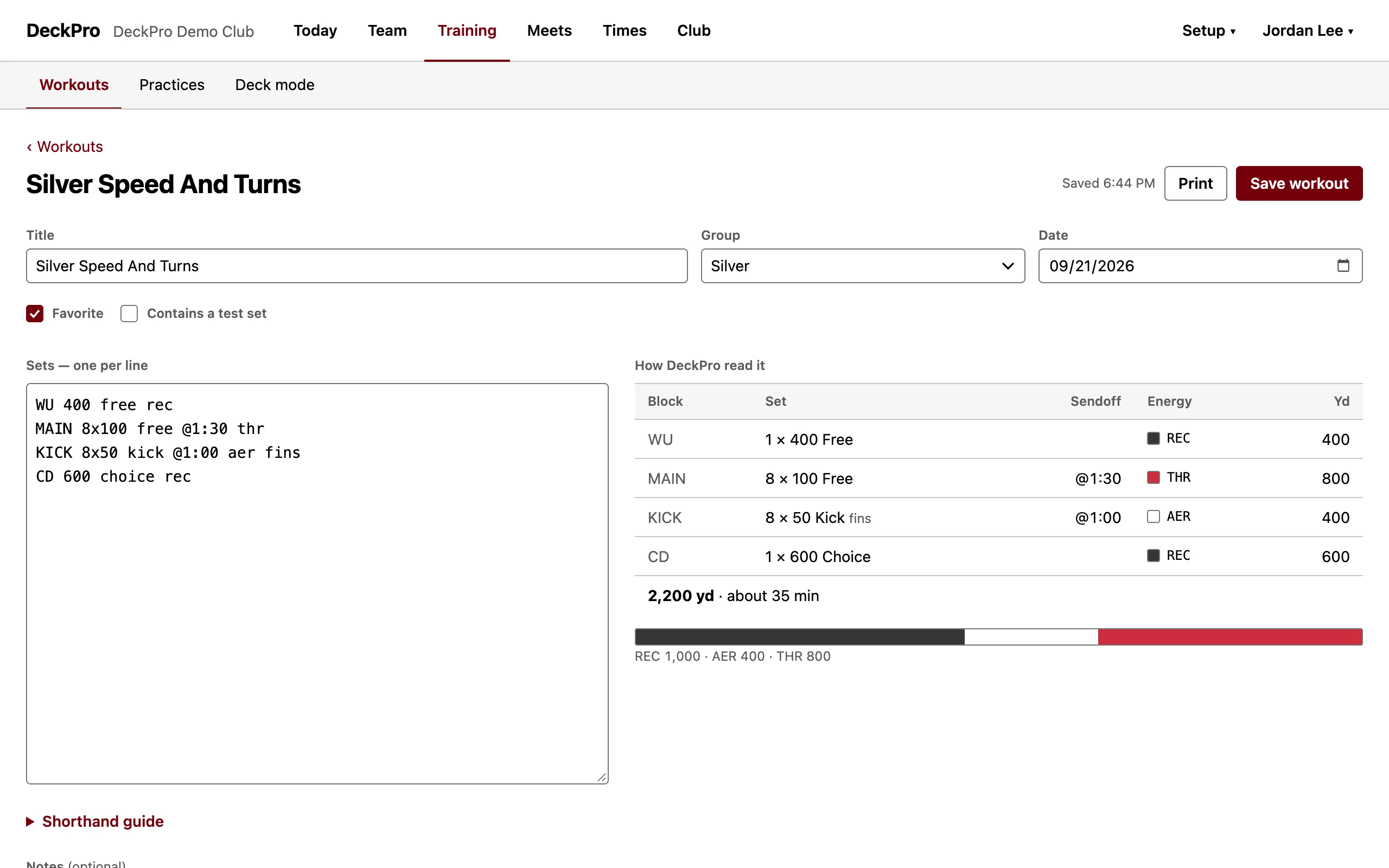Enable Contains a test set checkbox
The image size is (1389, 868).
(x=129, y=314)
